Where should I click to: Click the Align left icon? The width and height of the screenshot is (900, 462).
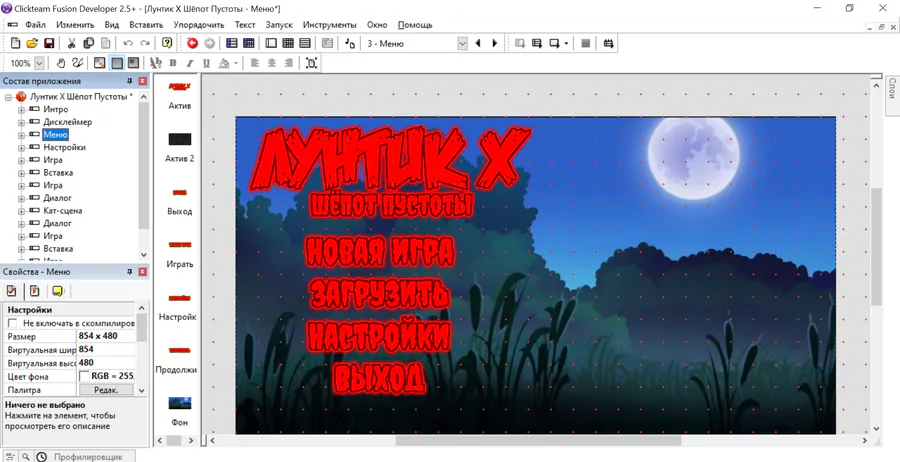[255, 63]
